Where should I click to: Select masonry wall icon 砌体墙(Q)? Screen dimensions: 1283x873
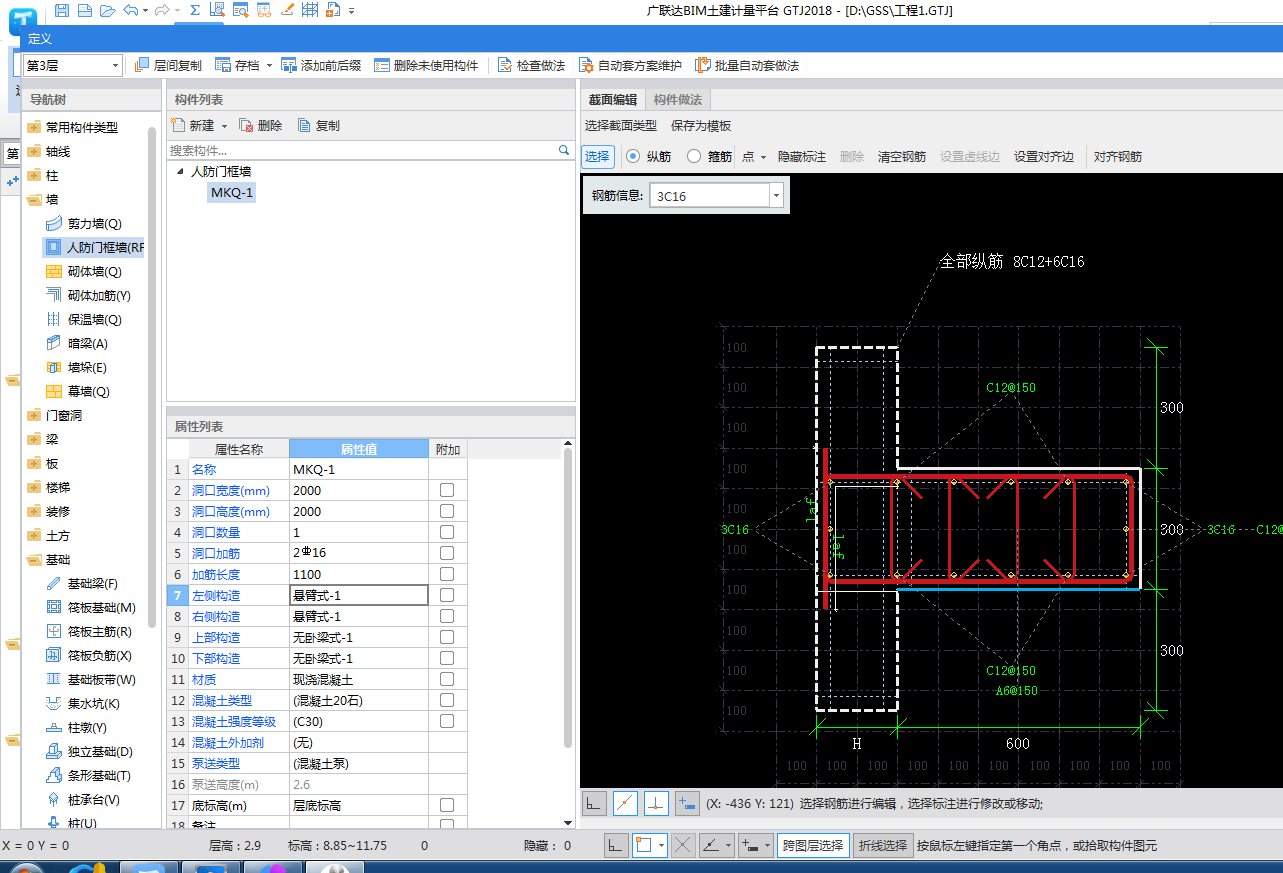[x=54, y=271]
